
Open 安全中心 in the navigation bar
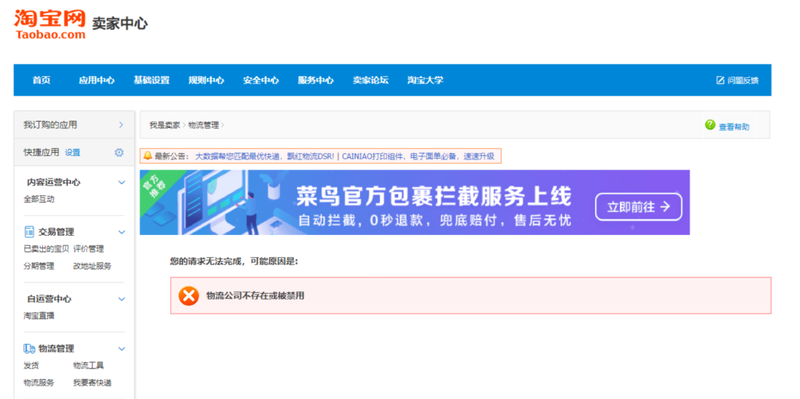coord(261,80)
